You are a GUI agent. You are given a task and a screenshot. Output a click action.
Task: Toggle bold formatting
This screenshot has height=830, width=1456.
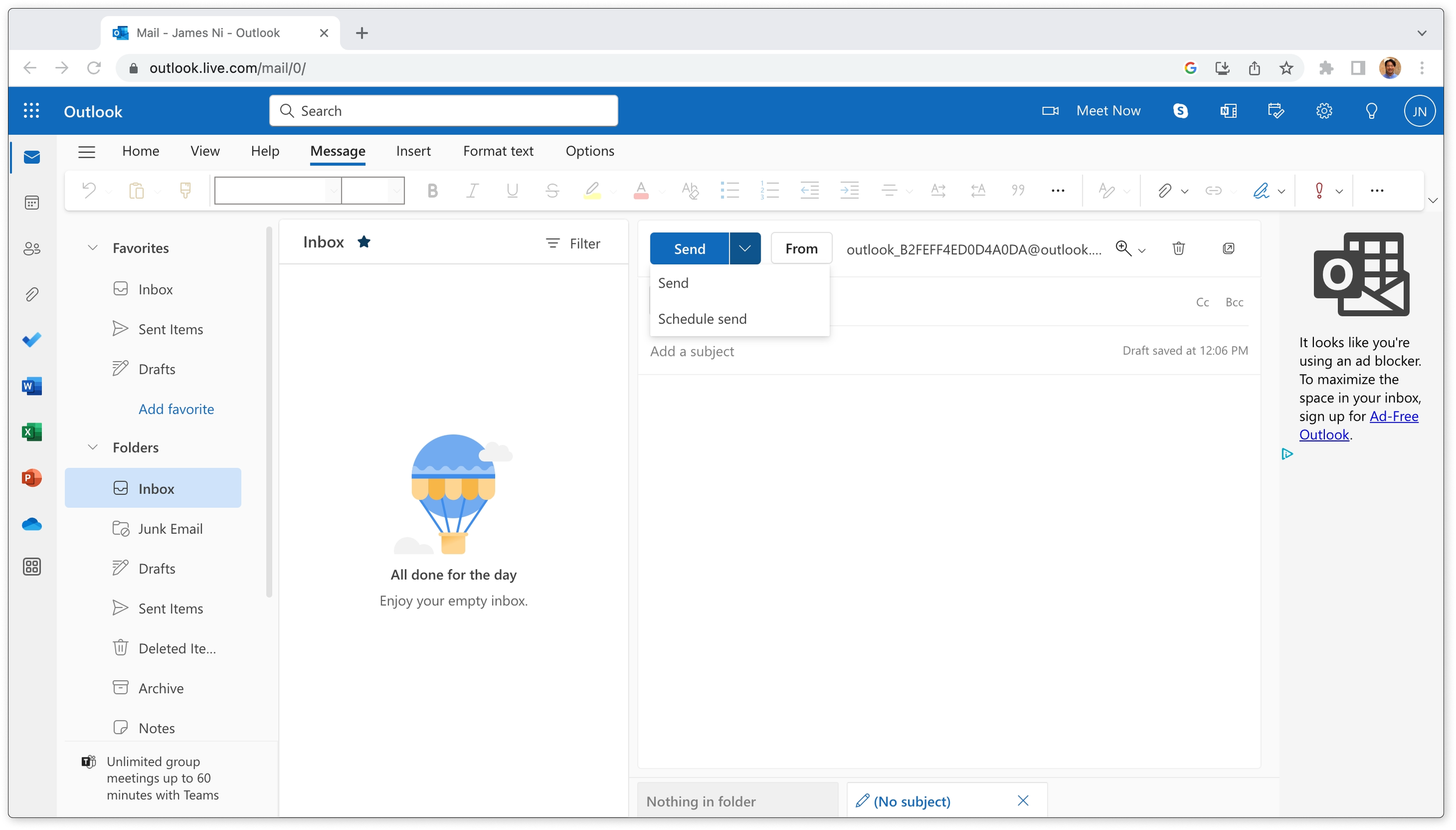432,190
